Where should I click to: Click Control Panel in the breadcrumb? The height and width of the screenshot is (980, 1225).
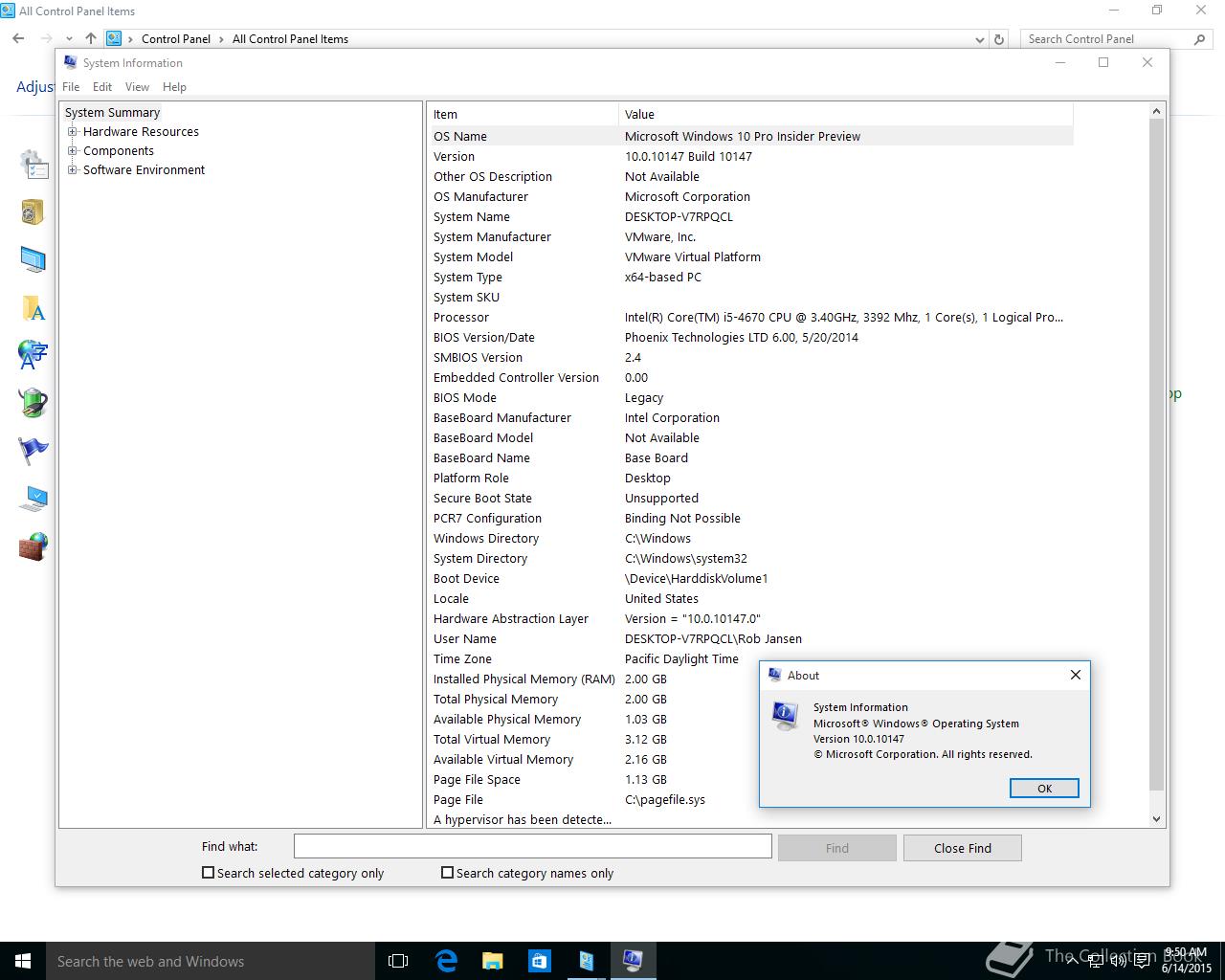click(176, 39)
